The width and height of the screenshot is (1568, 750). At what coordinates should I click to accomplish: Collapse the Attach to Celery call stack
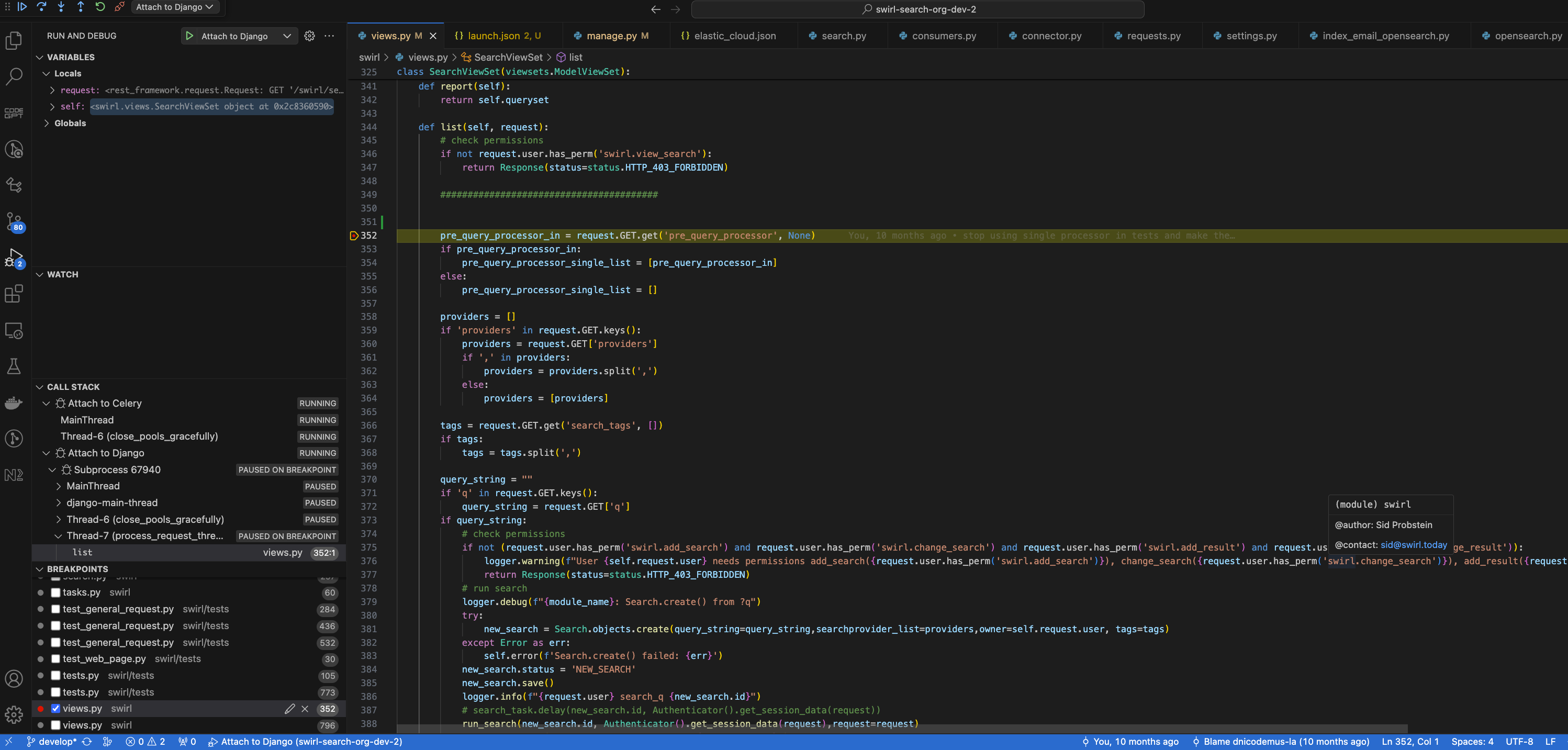click(46, 403)
